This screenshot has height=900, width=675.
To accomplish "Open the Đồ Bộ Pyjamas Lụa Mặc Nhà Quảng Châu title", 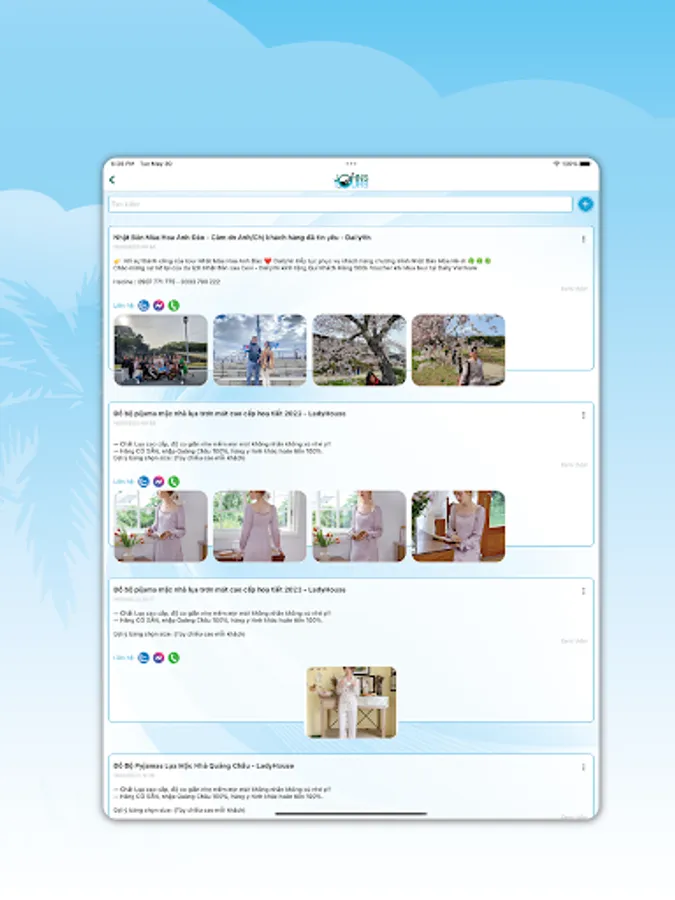I will pos(204,766).
